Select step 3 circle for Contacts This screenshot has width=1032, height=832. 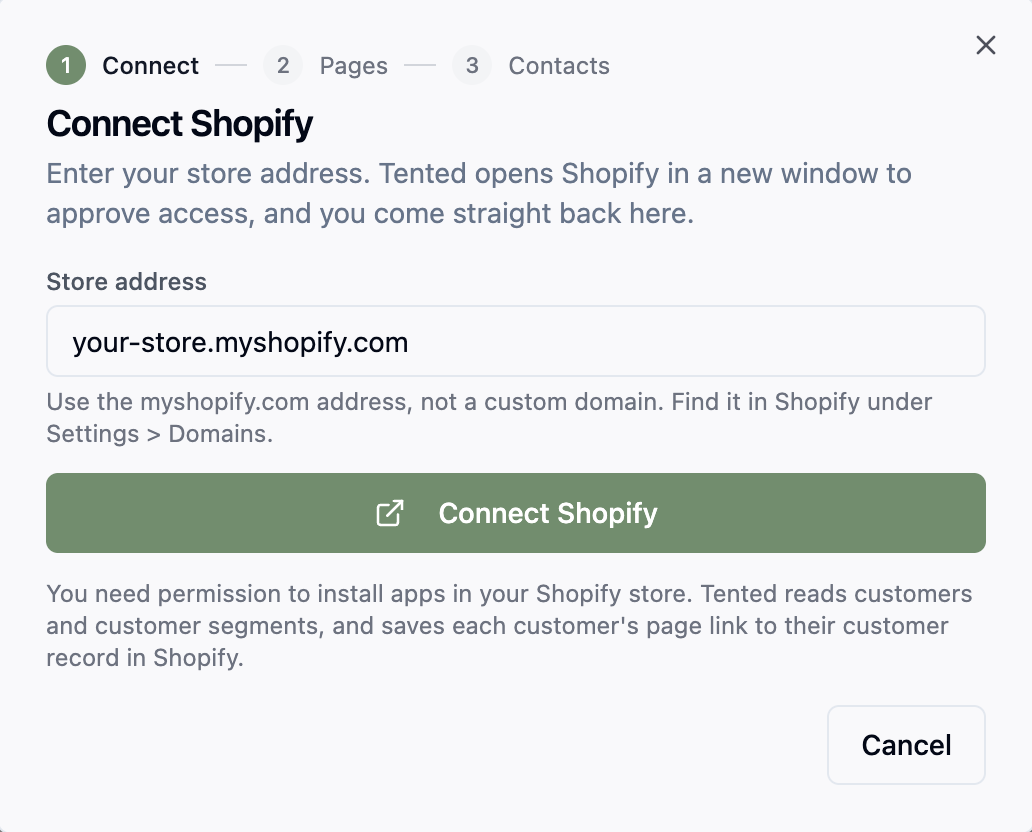tap(472, 65)
